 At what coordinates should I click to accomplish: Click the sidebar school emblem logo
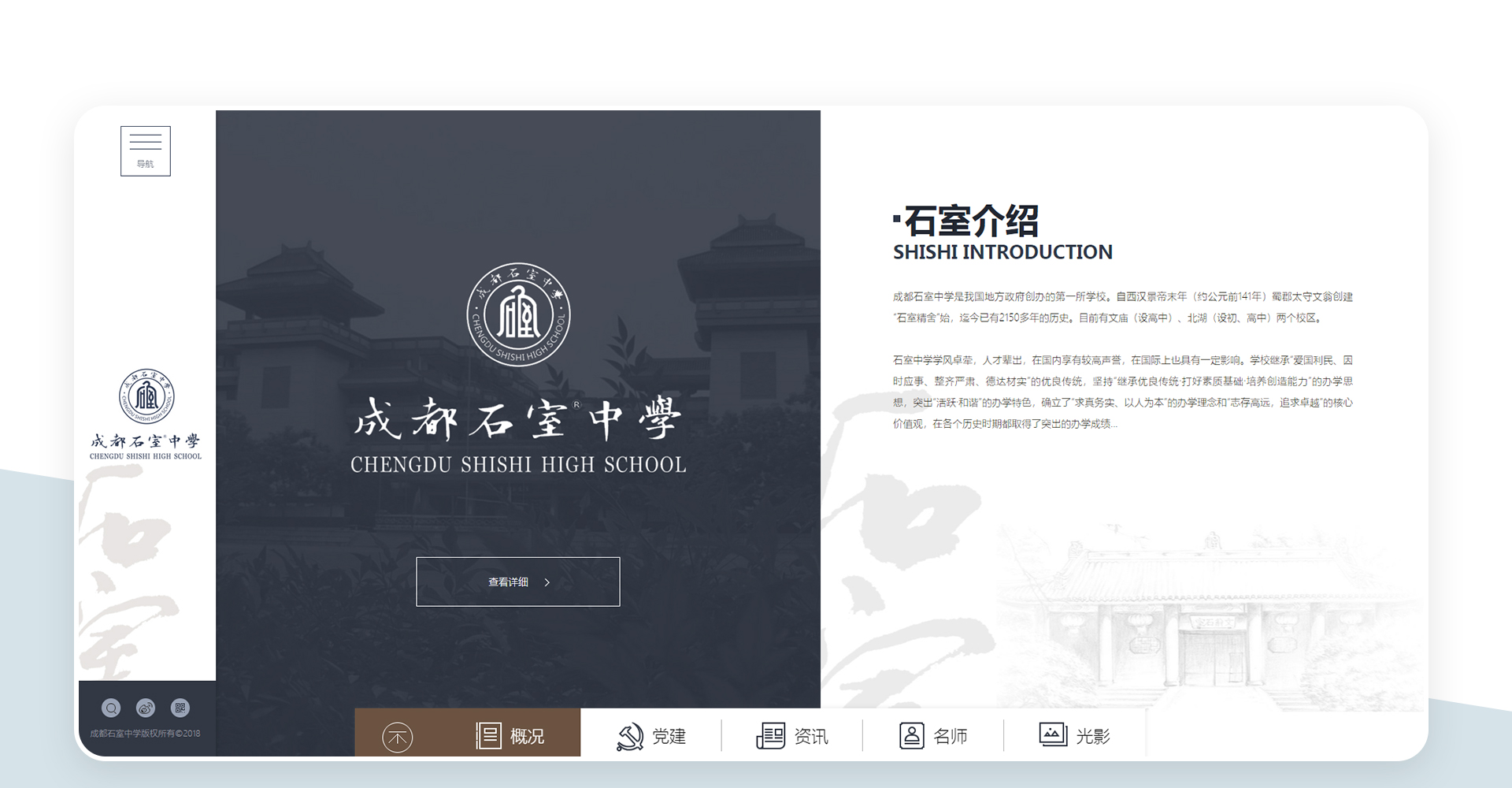click(x=146, y=396)
